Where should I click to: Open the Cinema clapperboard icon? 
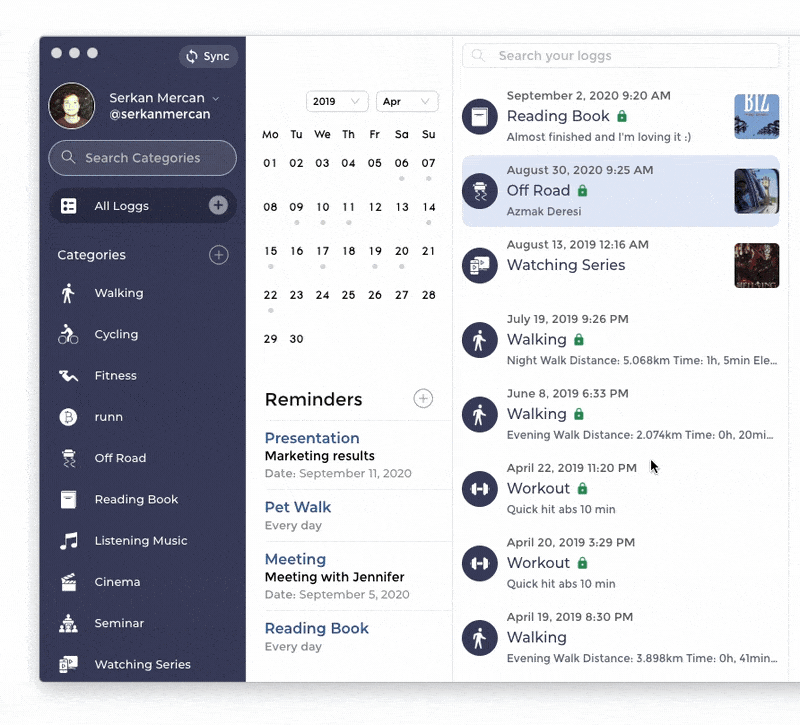[68, 582]
